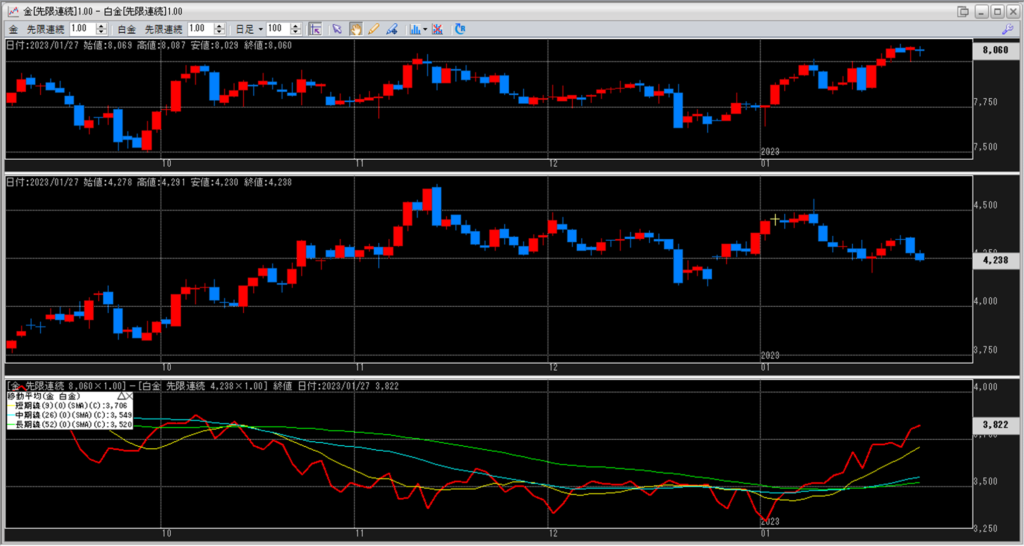This screenshot has height=546, width=1024.
Task: Close the 移動平均 legend box
Action: click(x=131, y=396)
